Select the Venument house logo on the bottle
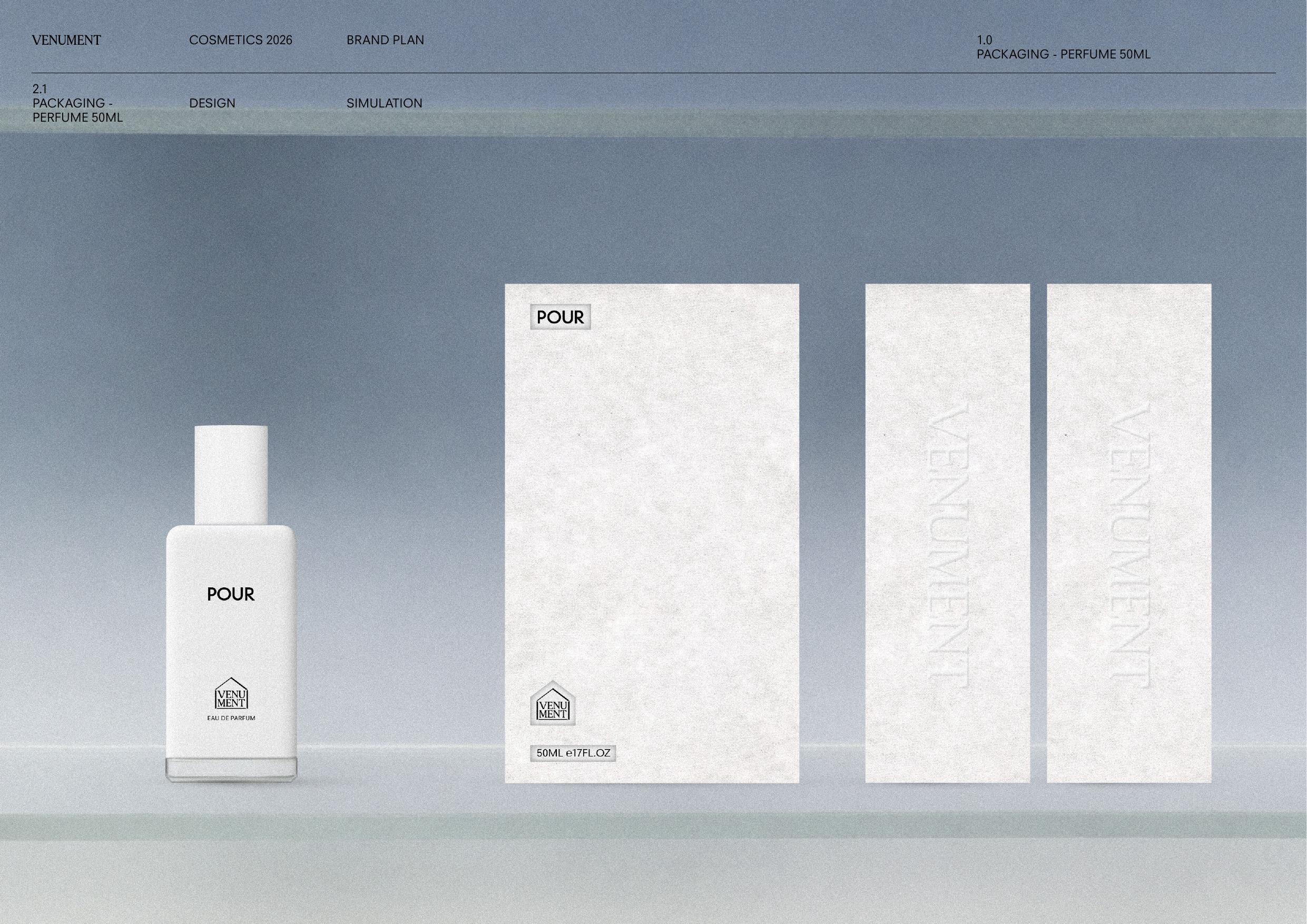1307x924 pixels. (231, 693)
